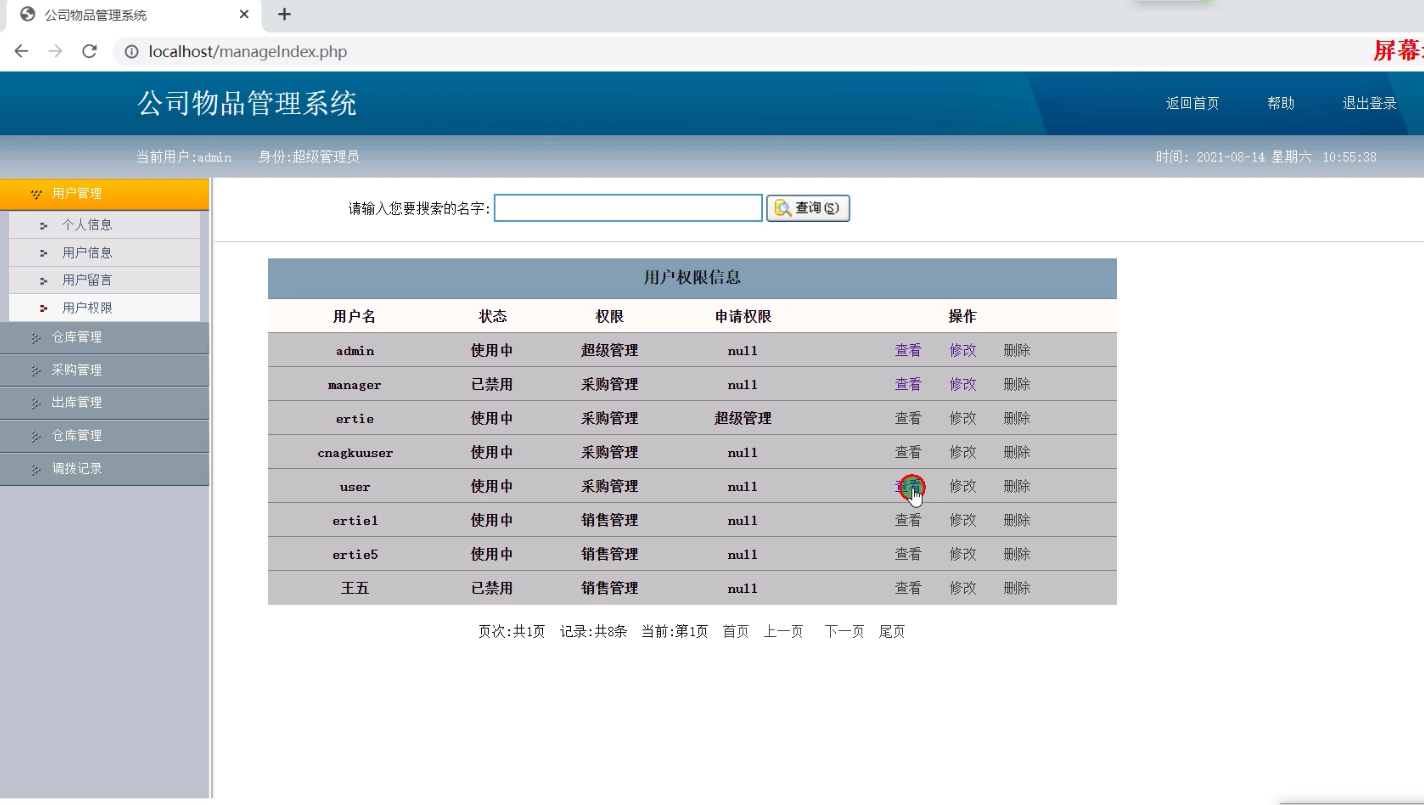The image size is (1424, 805).
Task: Click 查看 for the manager row
Action: coord(908,384)
